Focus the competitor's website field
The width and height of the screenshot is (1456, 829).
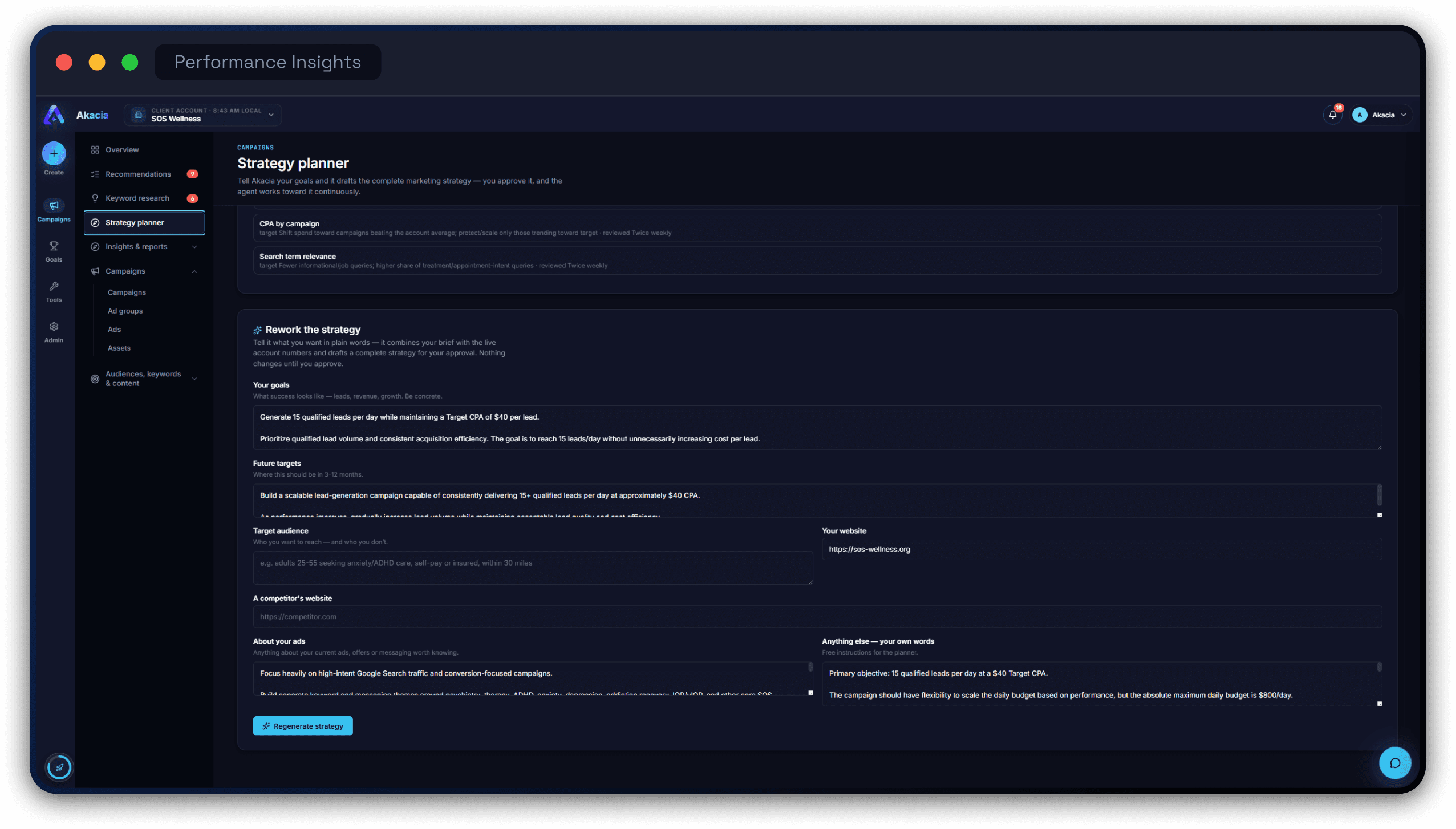point(817,617)
